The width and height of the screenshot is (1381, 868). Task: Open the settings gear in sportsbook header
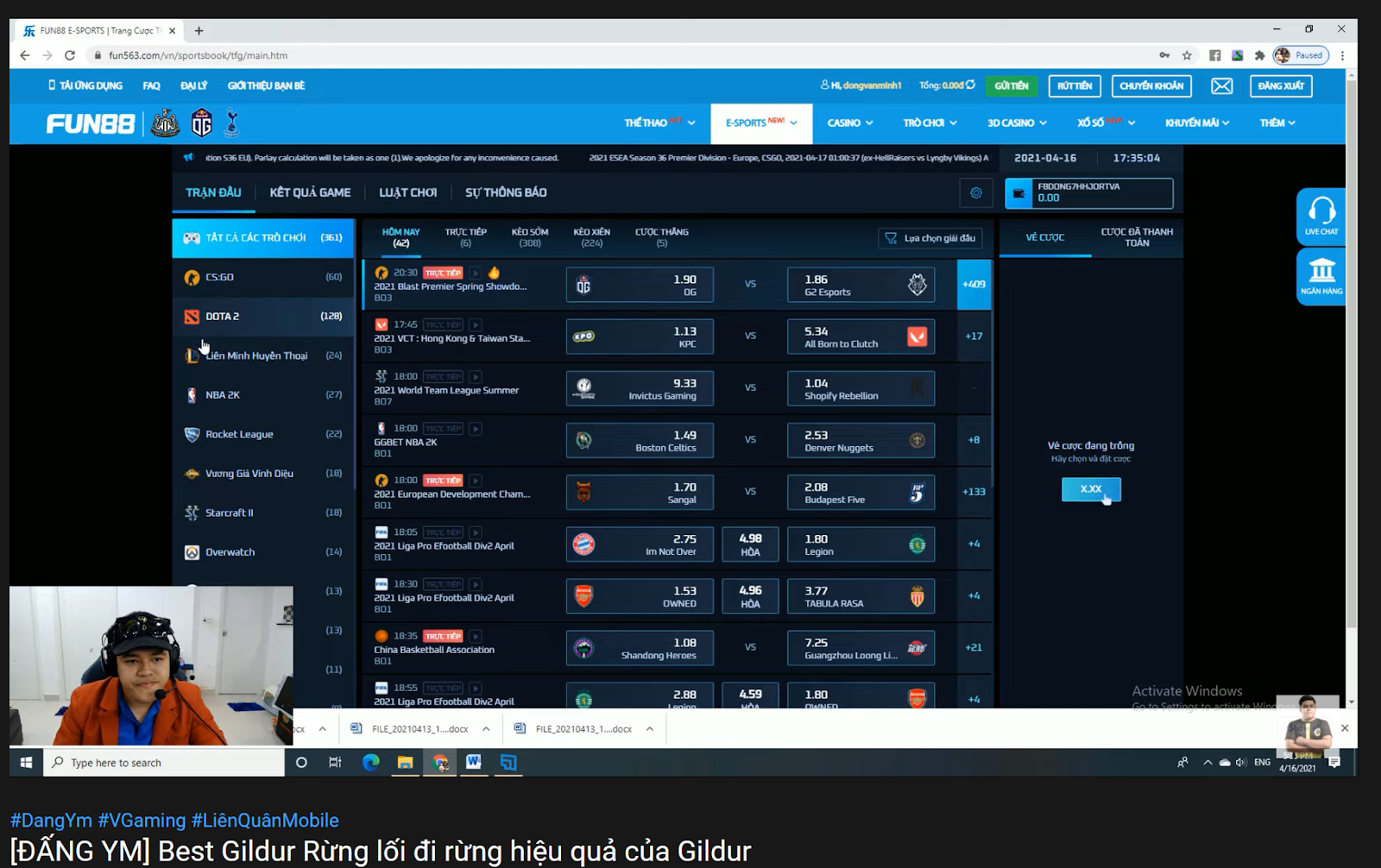tap(976, 193)
